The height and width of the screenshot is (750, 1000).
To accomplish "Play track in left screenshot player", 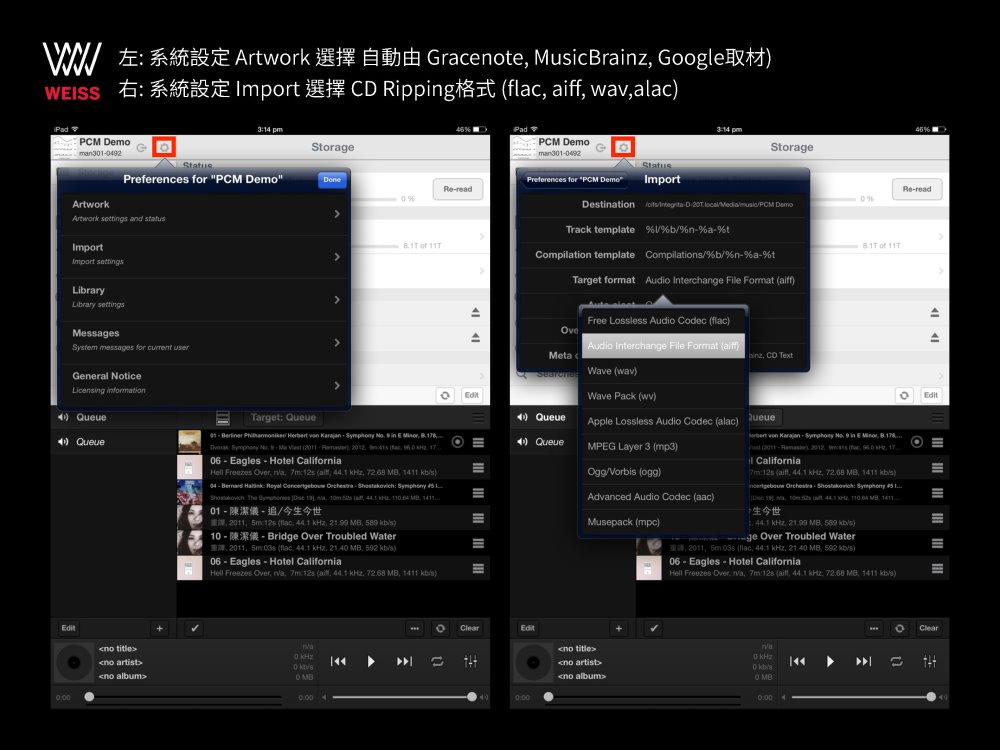I will [x=371, y=661].
